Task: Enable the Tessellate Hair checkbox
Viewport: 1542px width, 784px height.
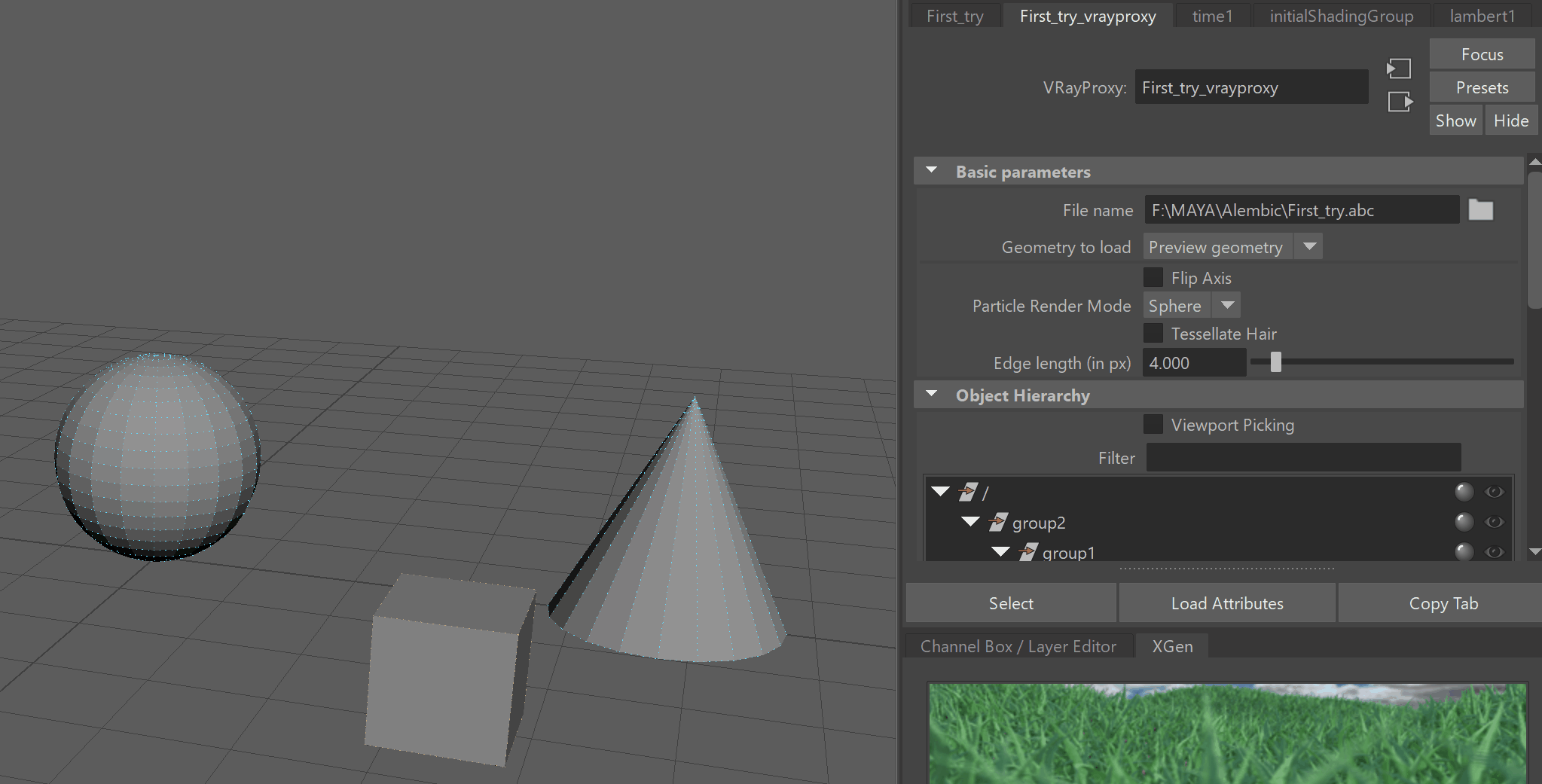Action: click(x=1153, y=333)
